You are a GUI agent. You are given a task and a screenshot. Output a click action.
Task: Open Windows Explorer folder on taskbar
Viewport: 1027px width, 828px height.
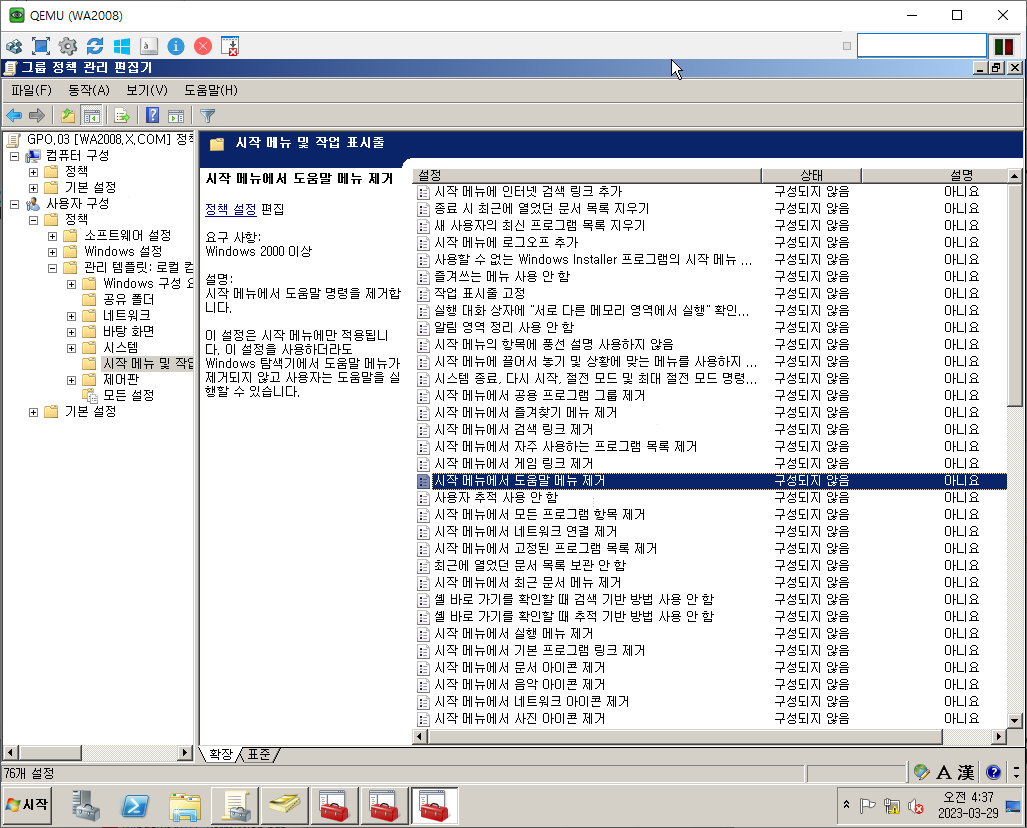(185, 806)
